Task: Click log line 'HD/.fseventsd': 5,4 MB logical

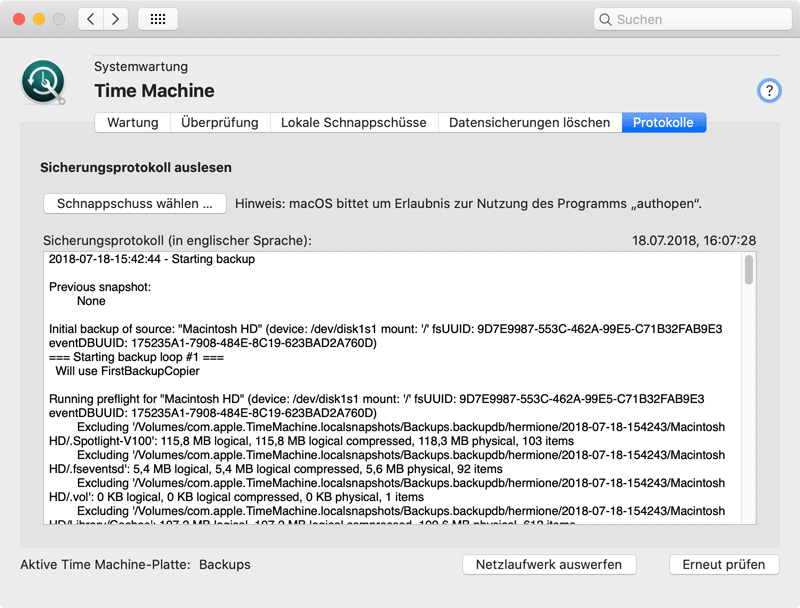Action: 276,469
